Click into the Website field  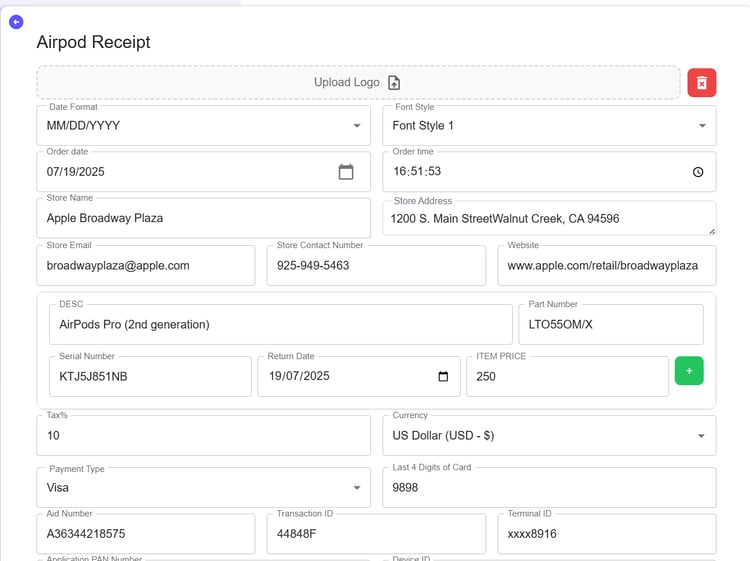click(x=607, y=265)
